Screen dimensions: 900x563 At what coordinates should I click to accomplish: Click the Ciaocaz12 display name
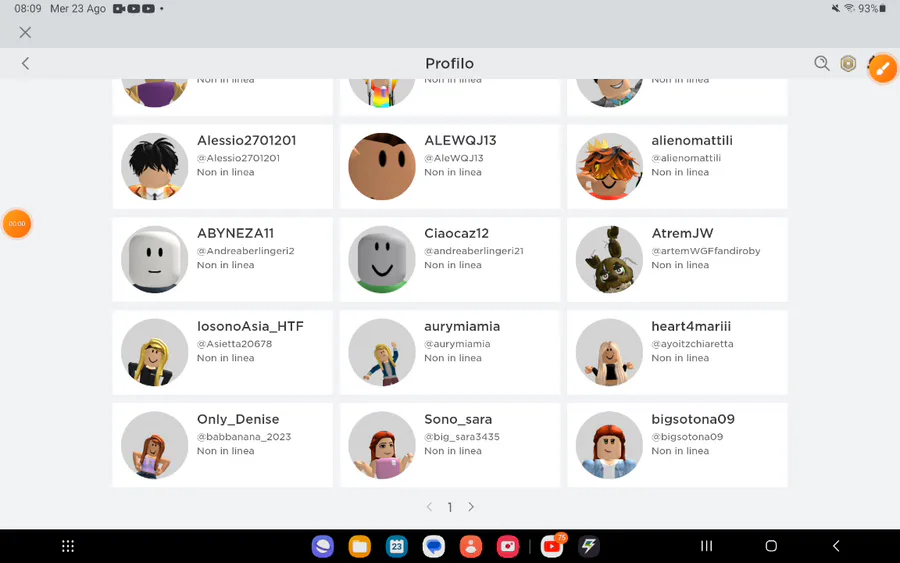click(x=456, y=234)
